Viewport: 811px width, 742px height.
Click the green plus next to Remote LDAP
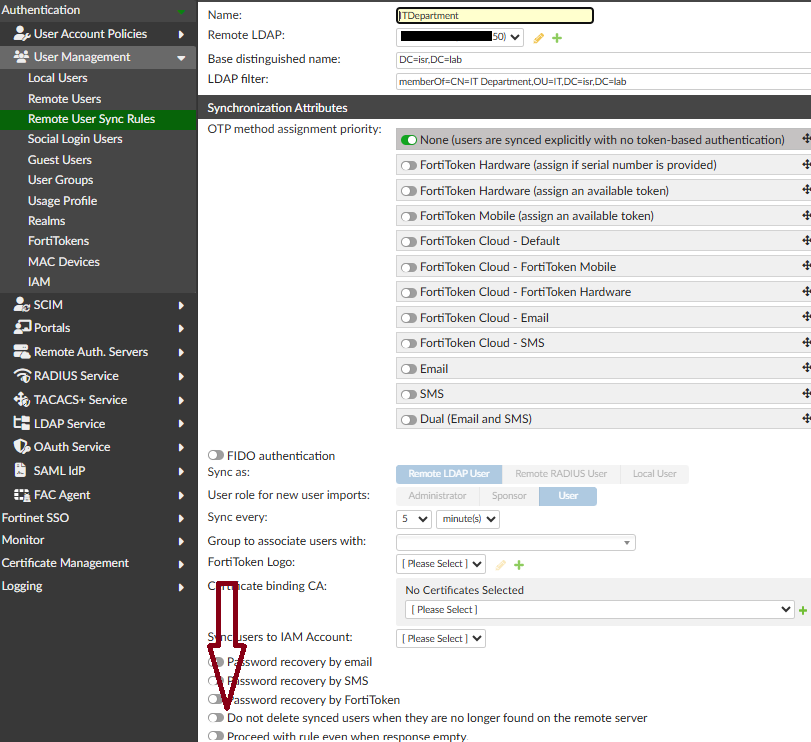click(557, 38)
